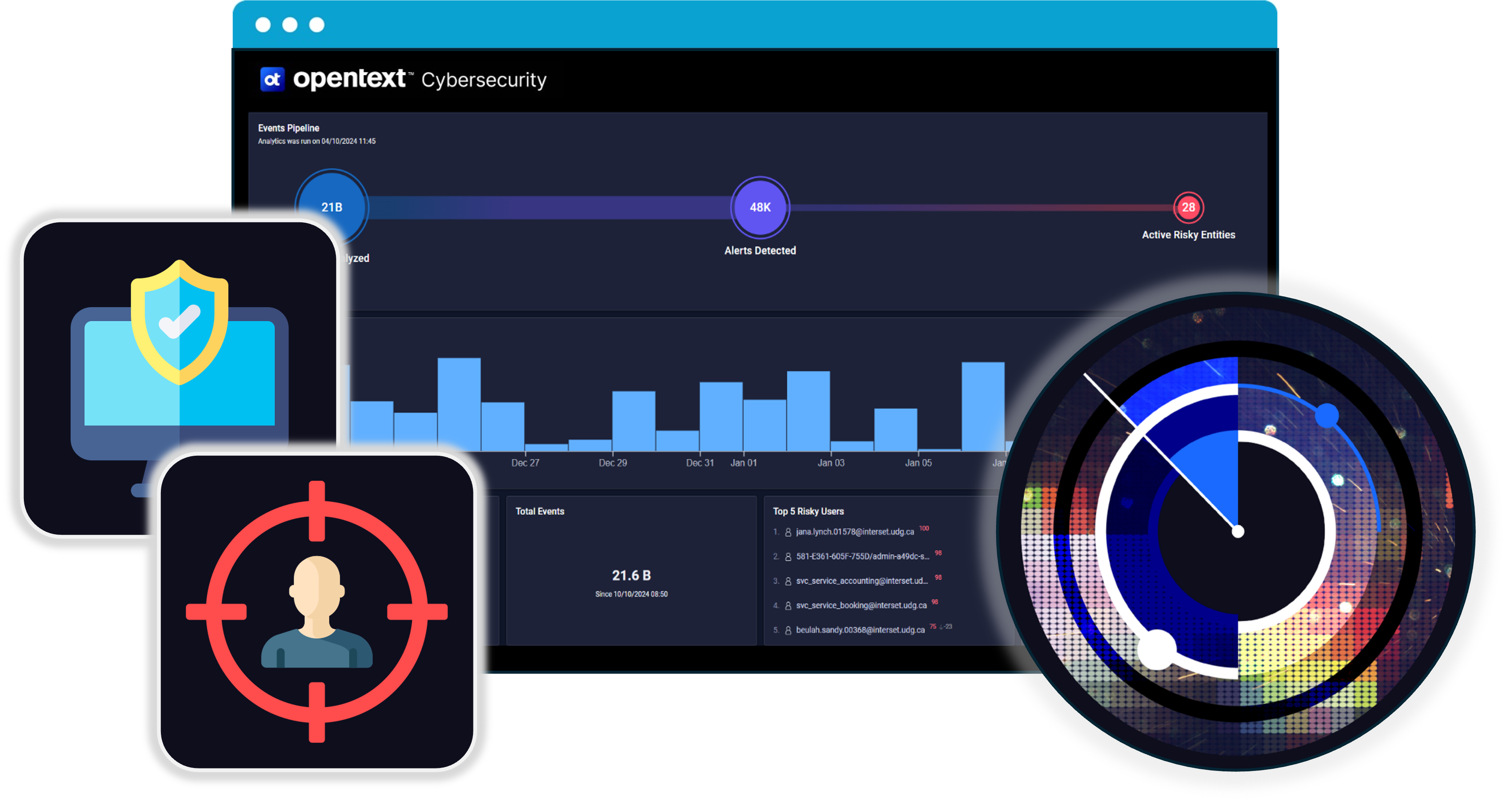
Task: Select the red 28 risky entities bubble
Action: 1188,207
